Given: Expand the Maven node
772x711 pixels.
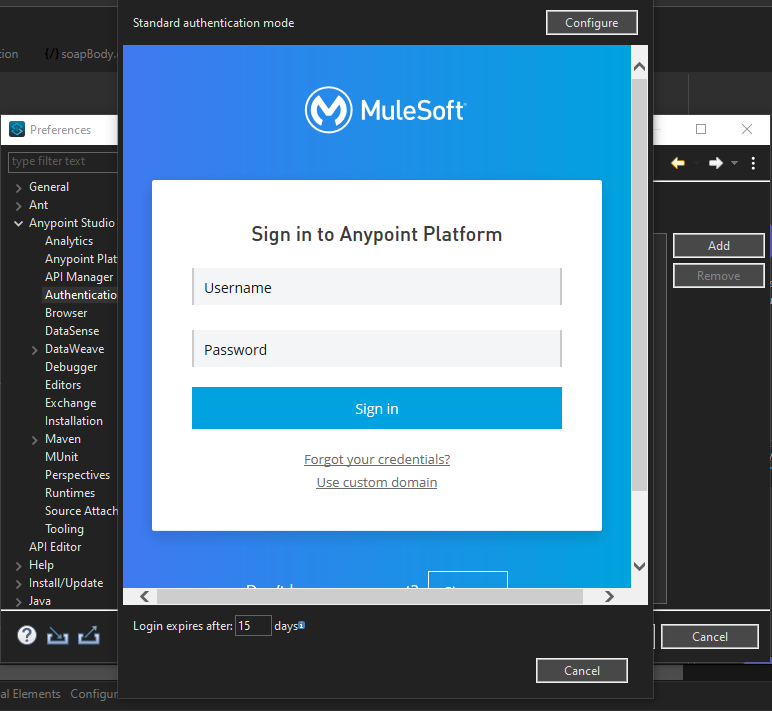Looking at the screenshot, I should tap(34, 440).
